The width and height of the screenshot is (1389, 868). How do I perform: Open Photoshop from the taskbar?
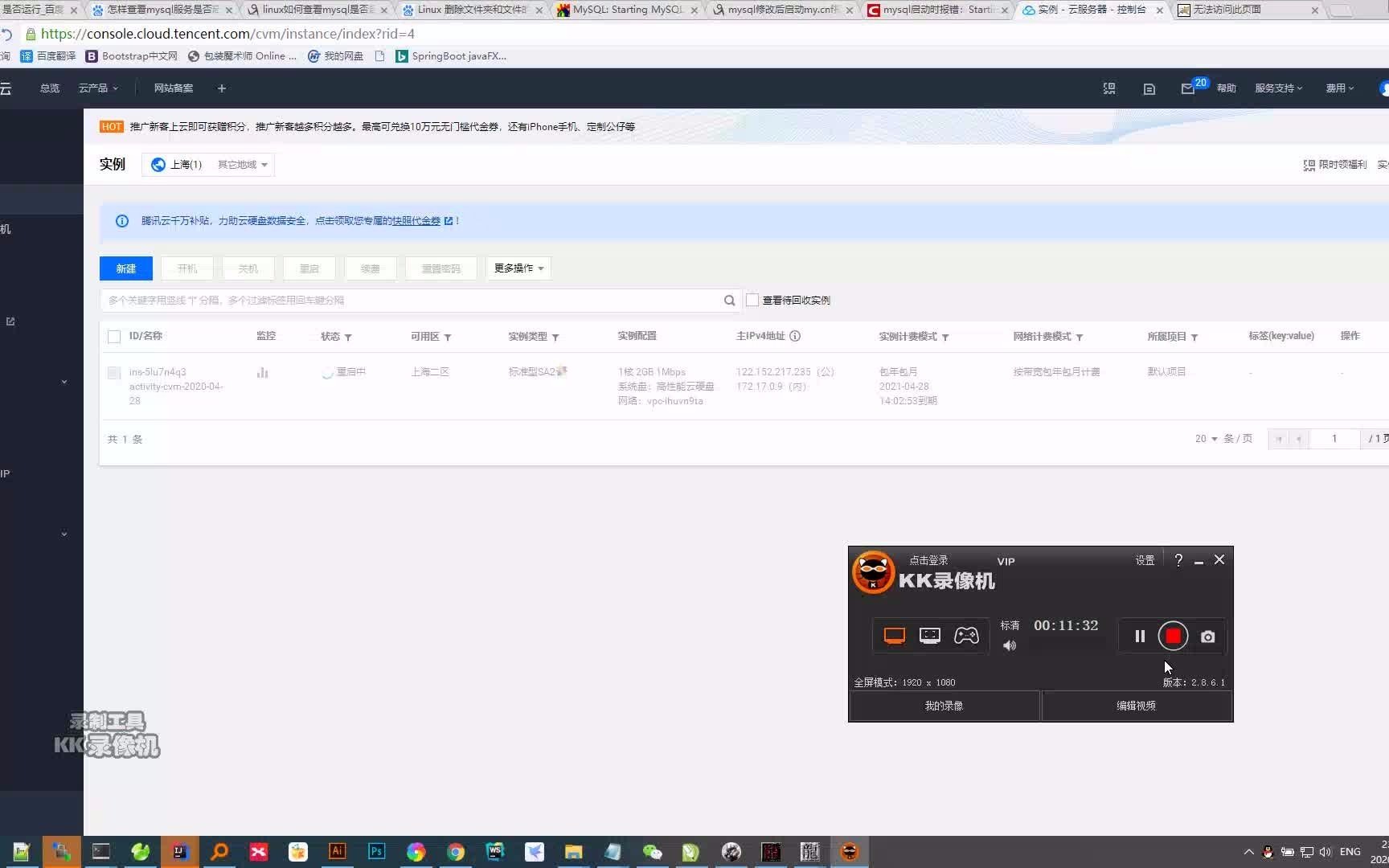click(376, 852)
